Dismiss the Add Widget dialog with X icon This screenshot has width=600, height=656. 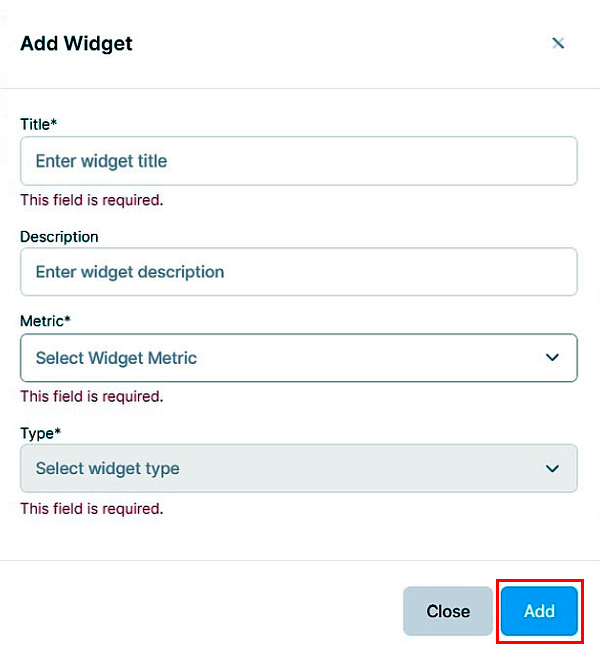(558, 43)
